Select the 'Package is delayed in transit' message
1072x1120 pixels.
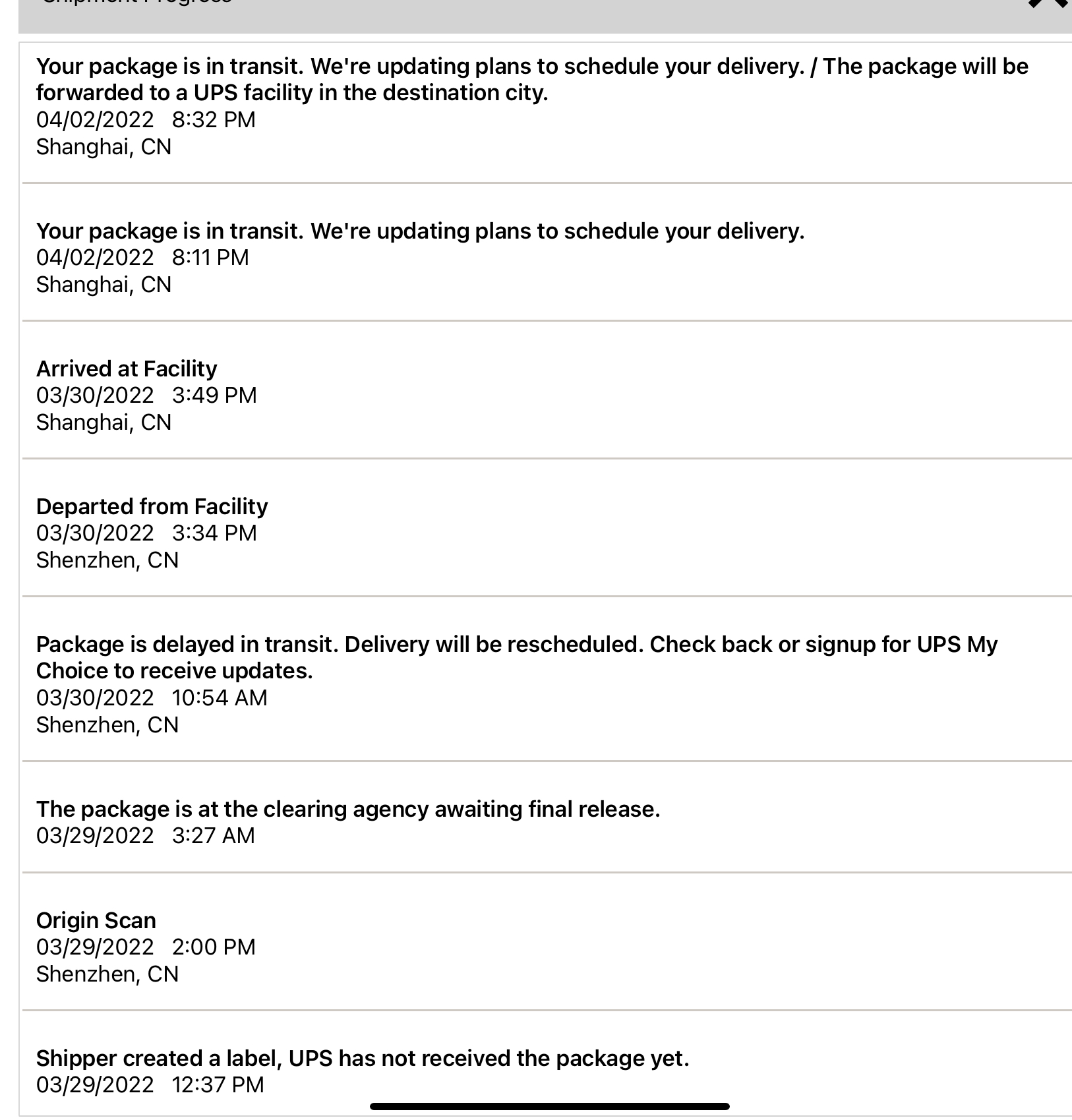pos(517,658)
